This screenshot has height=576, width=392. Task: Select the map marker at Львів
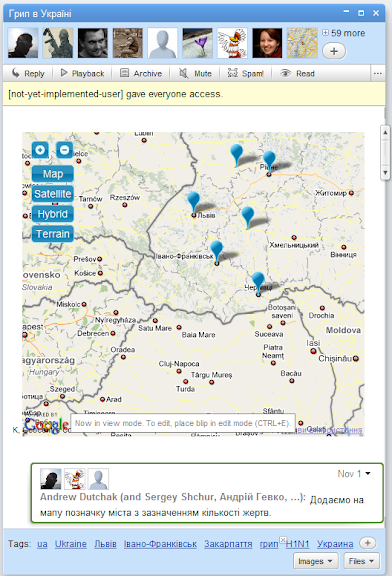[193, 203]
